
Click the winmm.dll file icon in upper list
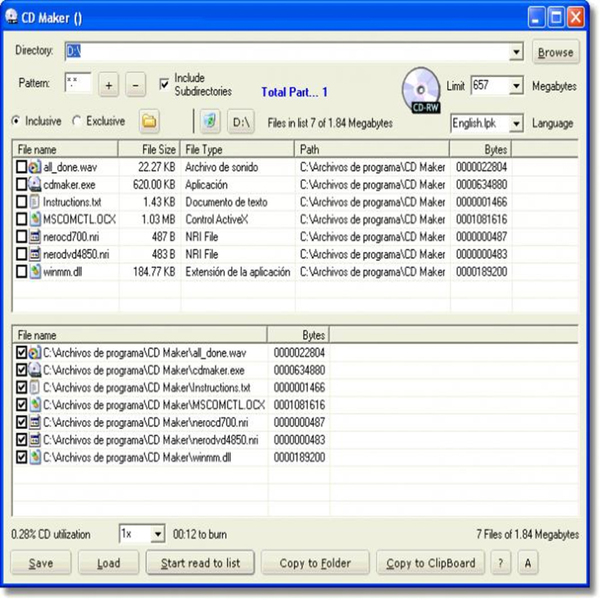pos(34,272)
